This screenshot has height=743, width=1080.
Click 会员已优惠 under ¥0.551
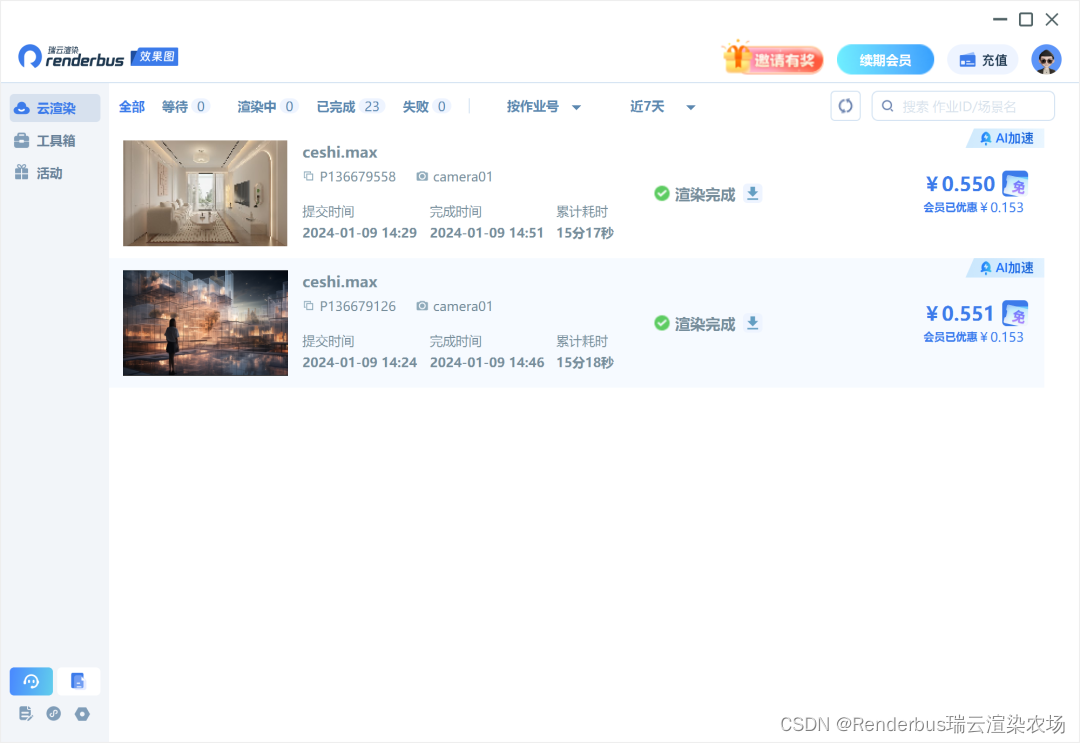pyautogui.click(x=973, y=337)
